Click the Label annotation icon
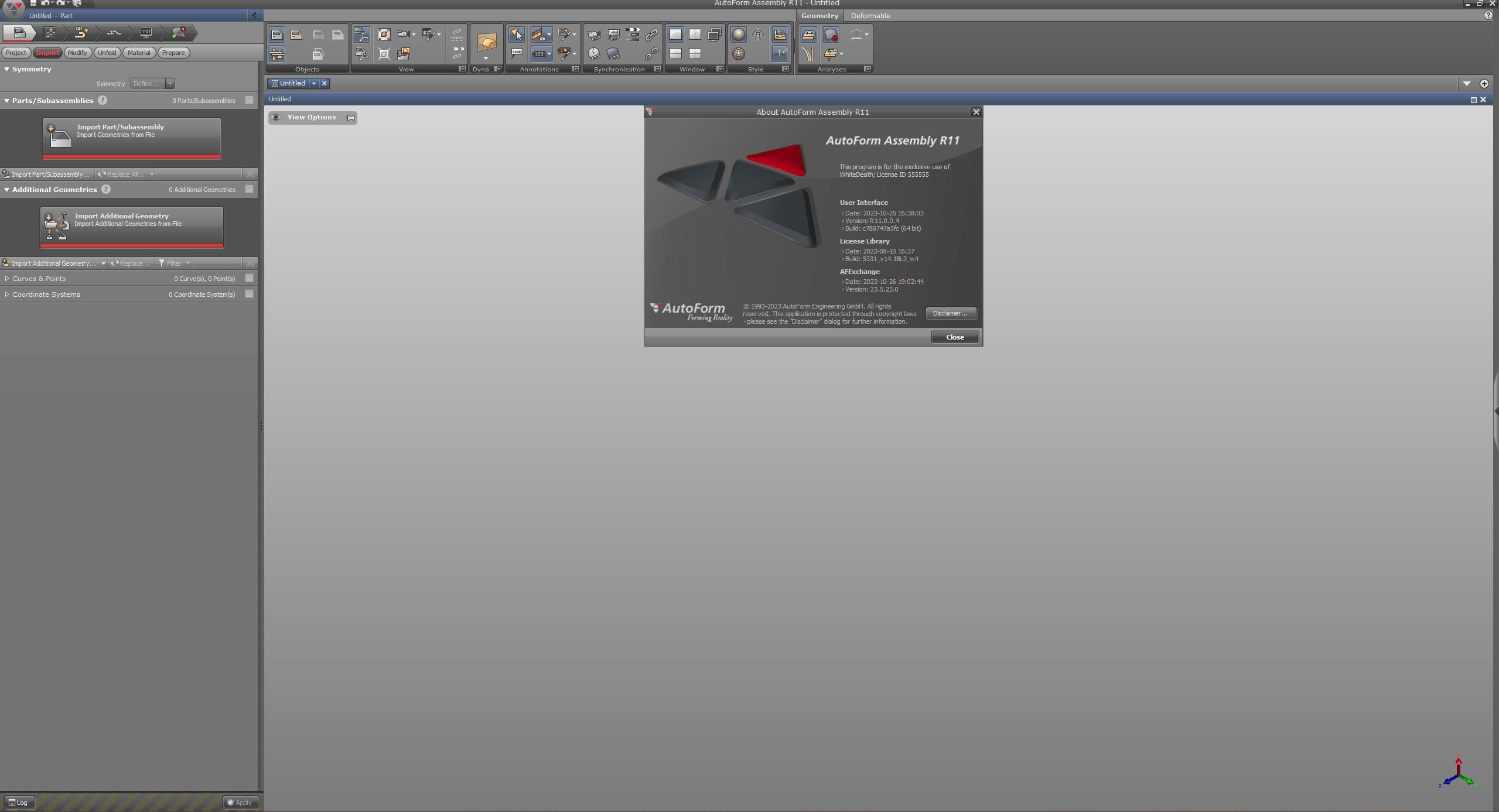This screenshot has width=1499, height=812. [x=517, y=54]
